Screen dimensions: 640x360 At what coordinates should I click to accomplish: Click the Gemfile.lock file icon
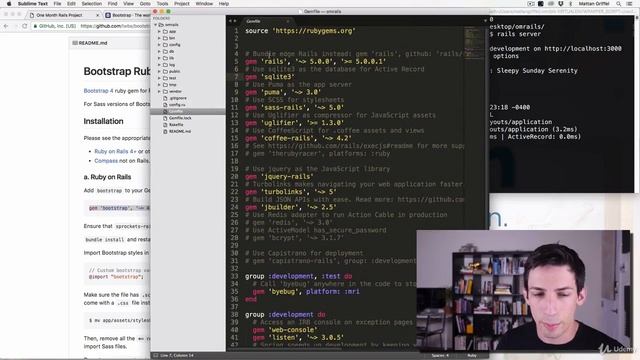(x=165, y=118)
